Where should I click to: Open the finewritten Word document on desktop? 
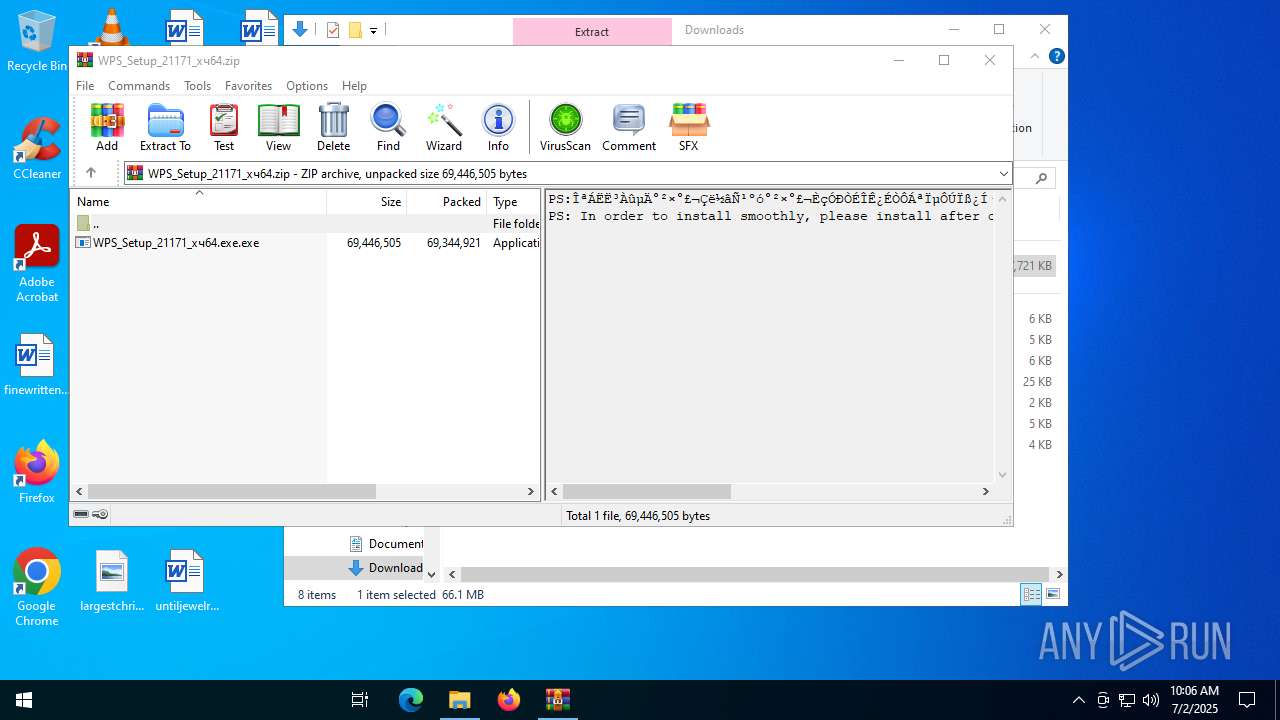click(36, 366)
